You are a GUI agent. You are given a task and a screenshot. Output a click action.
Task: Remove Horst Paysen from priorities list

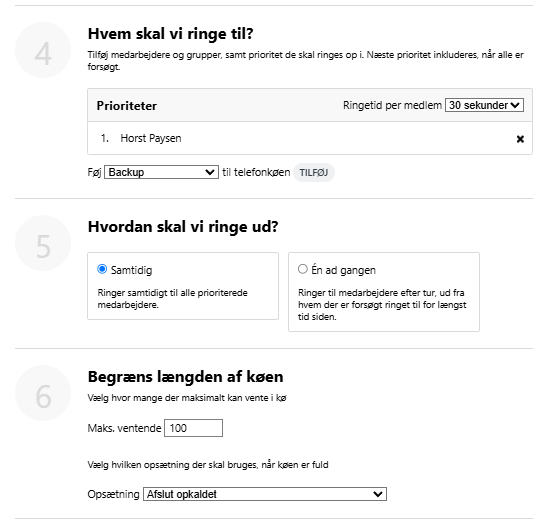tap(520, 139)
